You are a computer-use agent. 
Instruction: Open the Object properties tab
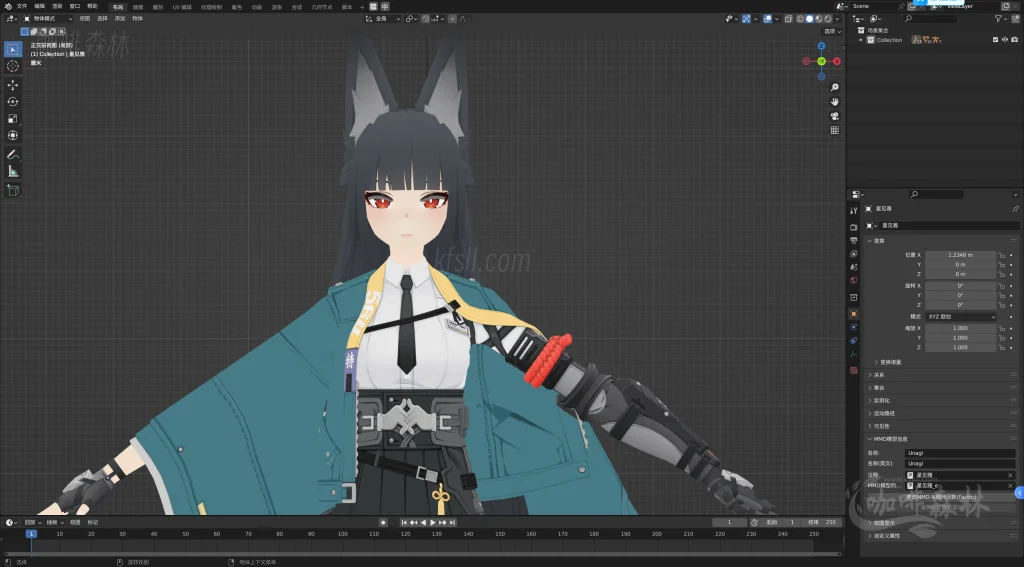pyautogui.click(x=854, y=314)
